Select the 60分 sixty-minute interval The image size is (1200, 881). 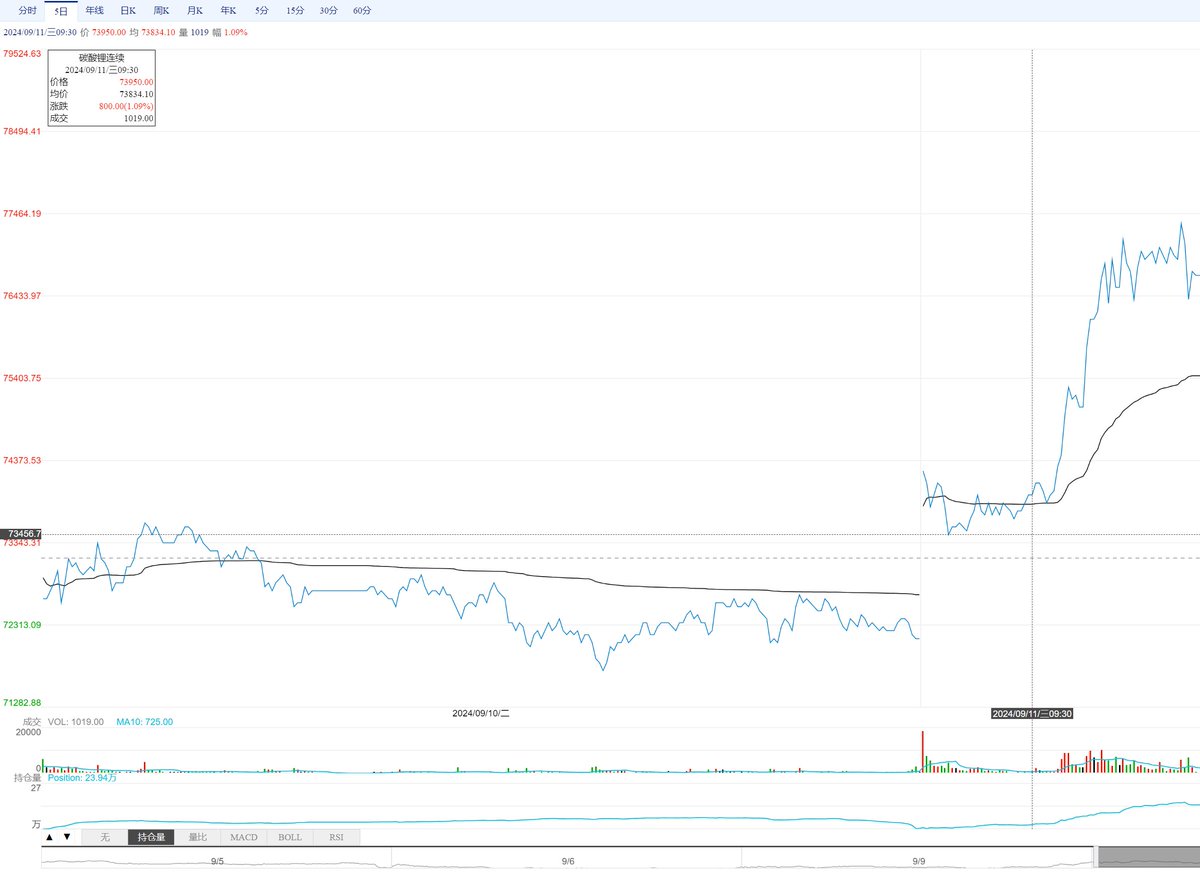(361, 10)
